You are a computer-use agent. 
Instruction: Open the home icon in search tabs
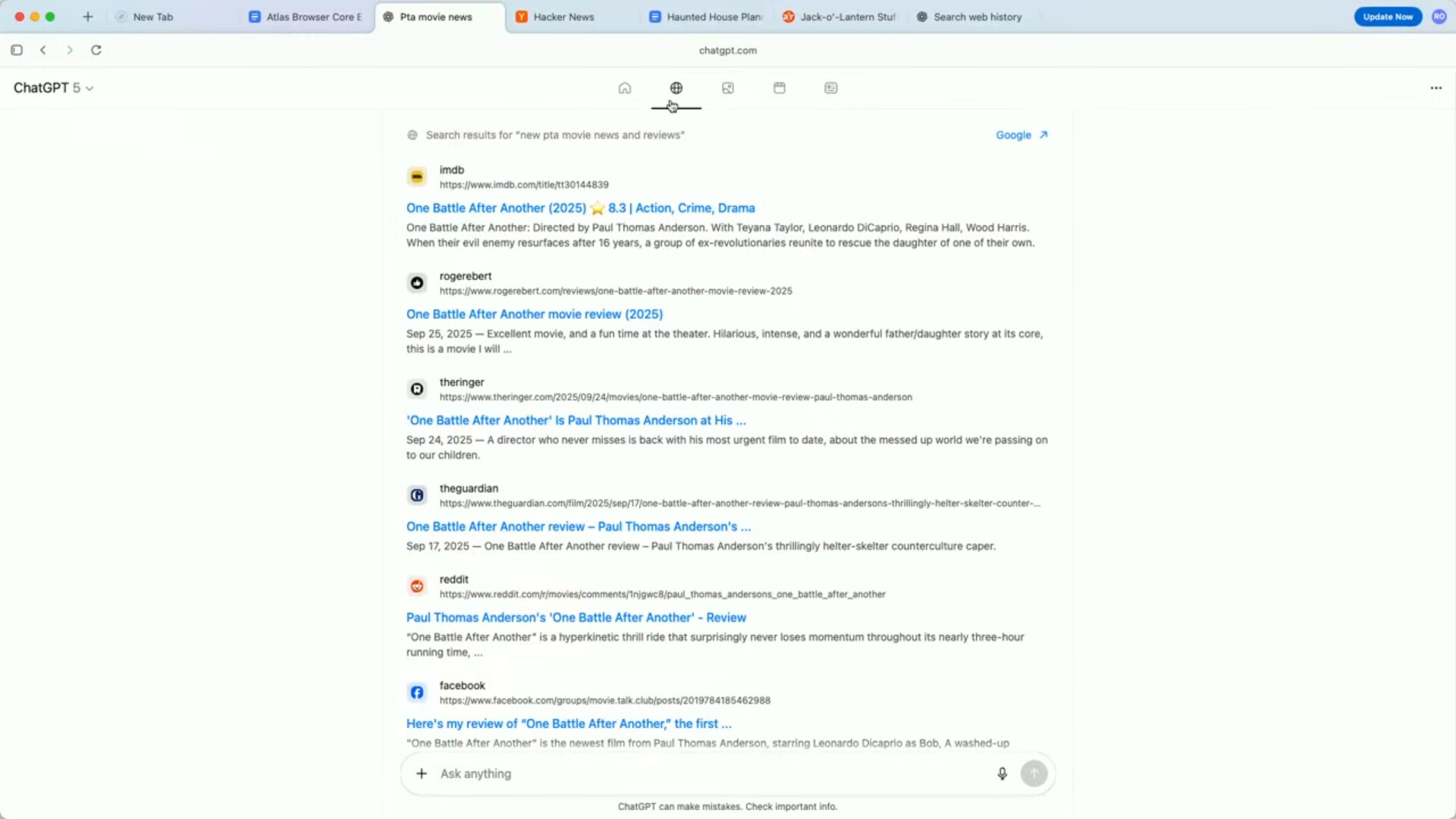click(x=624, y=88)
